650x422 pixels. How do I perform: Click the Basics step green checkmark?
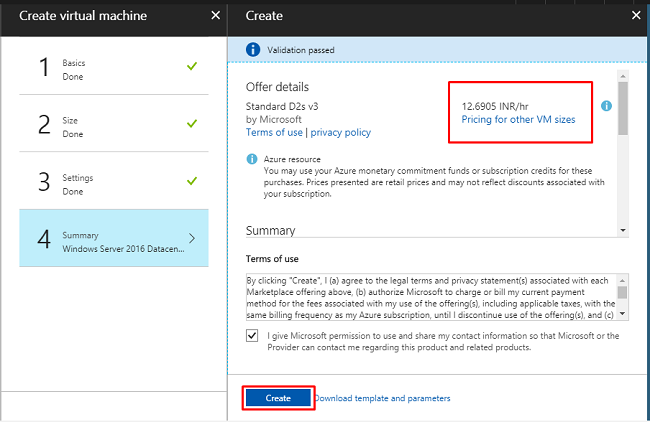[x=191, y=67]
